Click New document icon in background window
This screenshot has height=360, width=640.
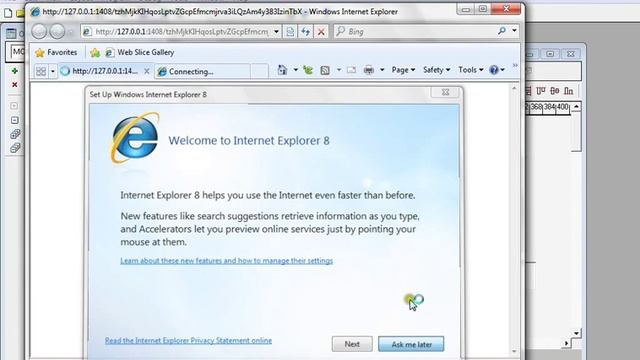(7, 13)
